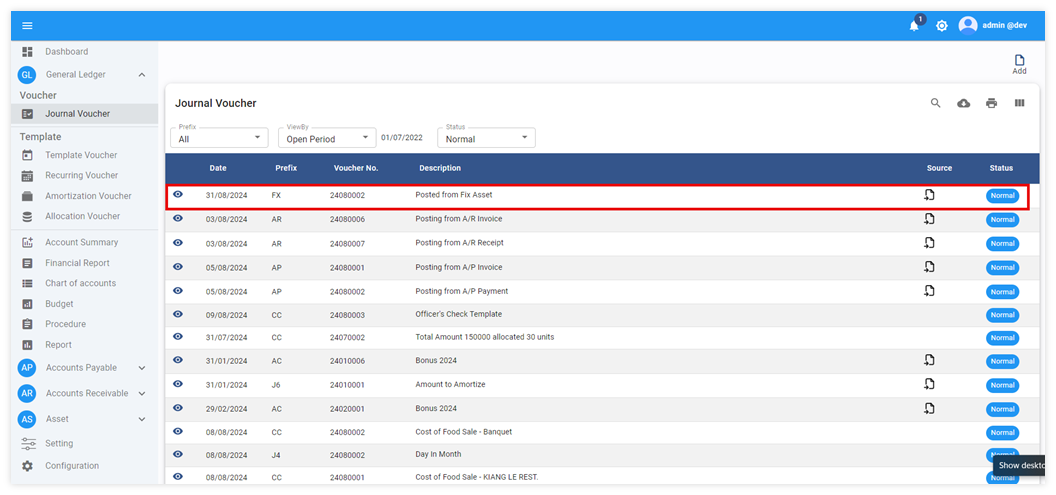Open source document for voucher 24080006
This screenshot has width=1056, height=495.
point(929,219)
